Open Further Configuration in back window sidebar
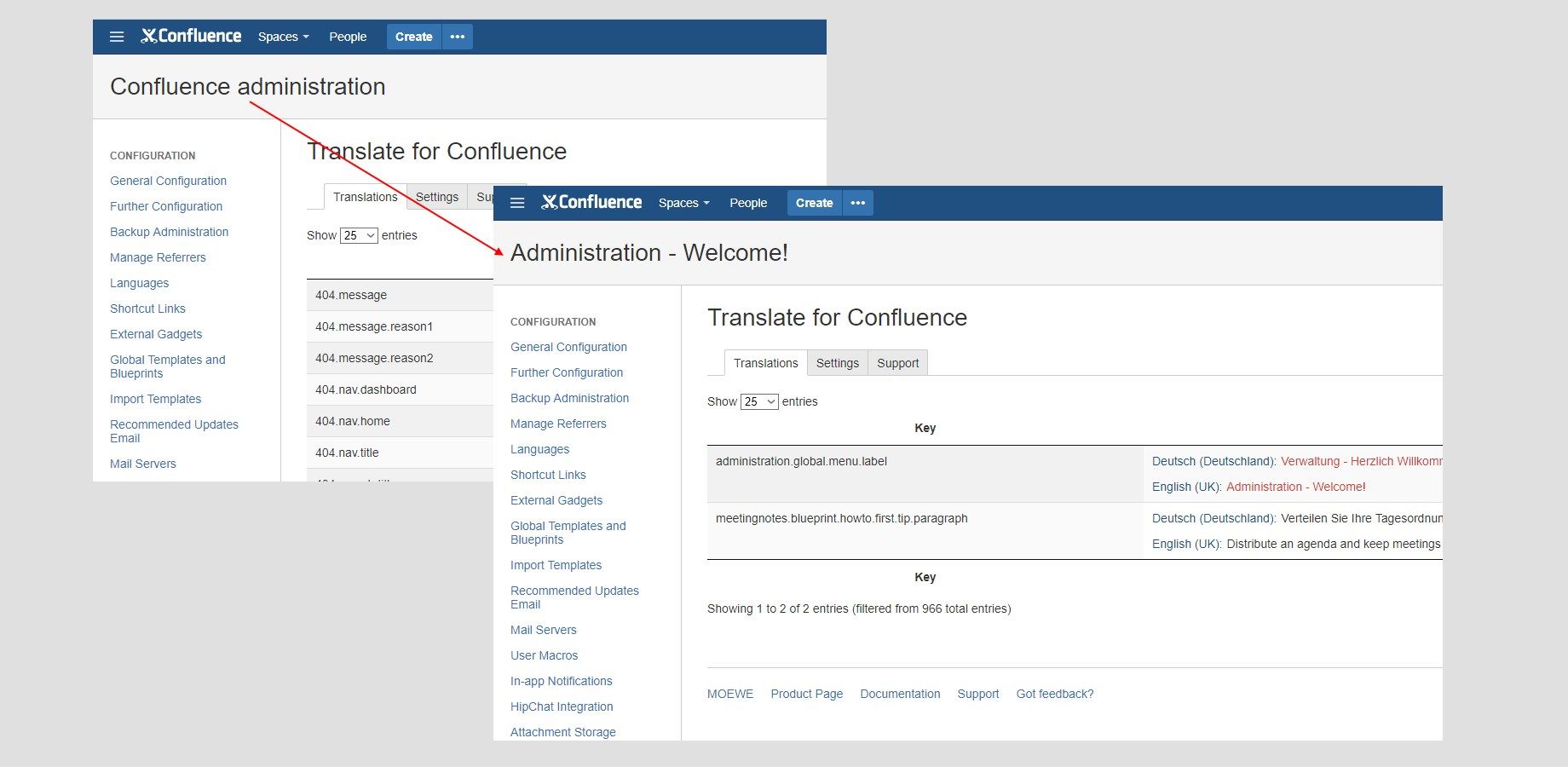 pyautogui.click(x=166, y=206)
